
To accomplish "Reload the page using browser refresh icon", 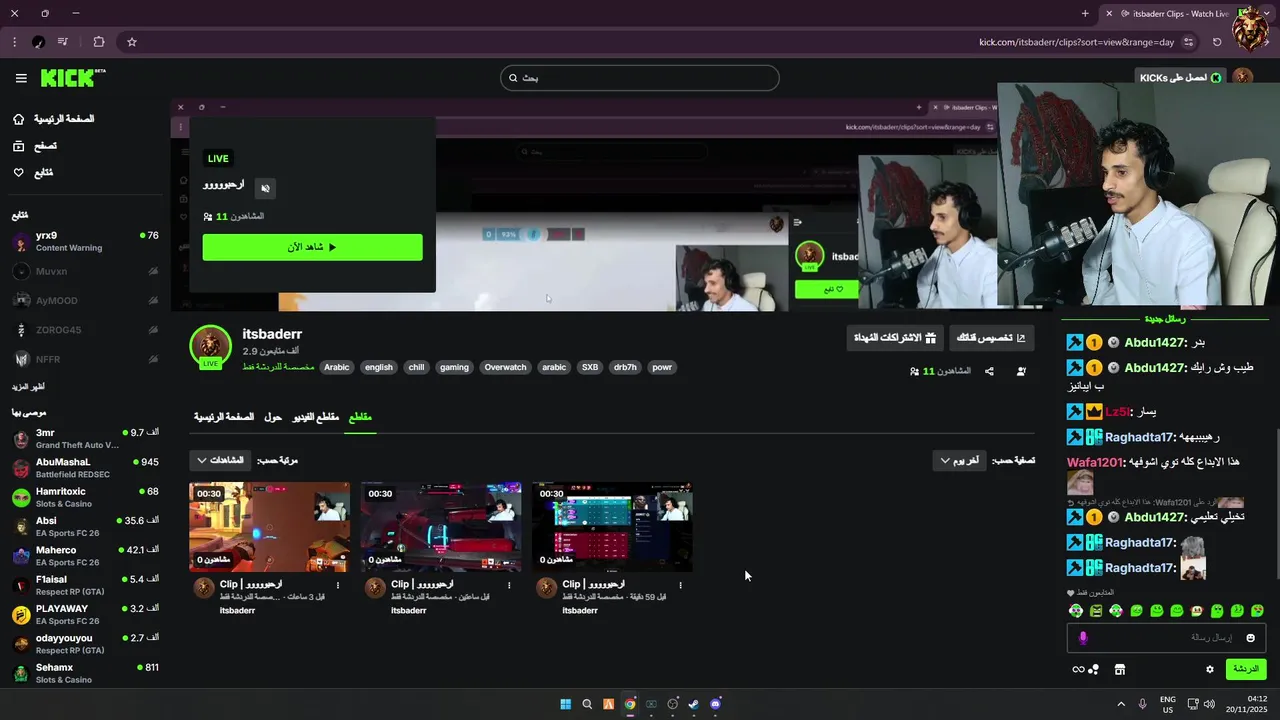I will click(x=1217, y=42).
